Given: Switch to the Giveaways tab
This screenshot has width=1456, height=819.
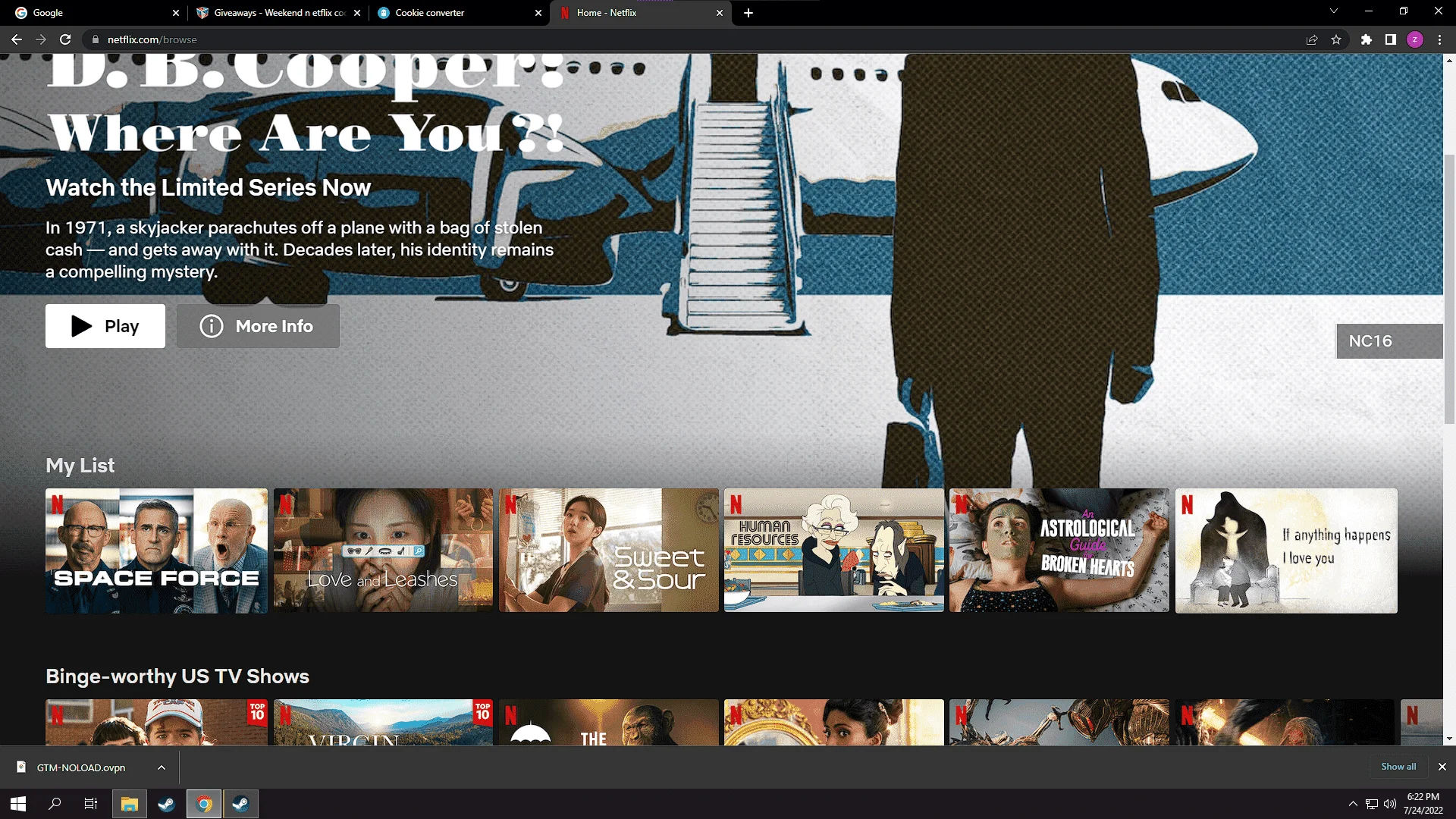Looking at the screenshot, I should point(278,13).
